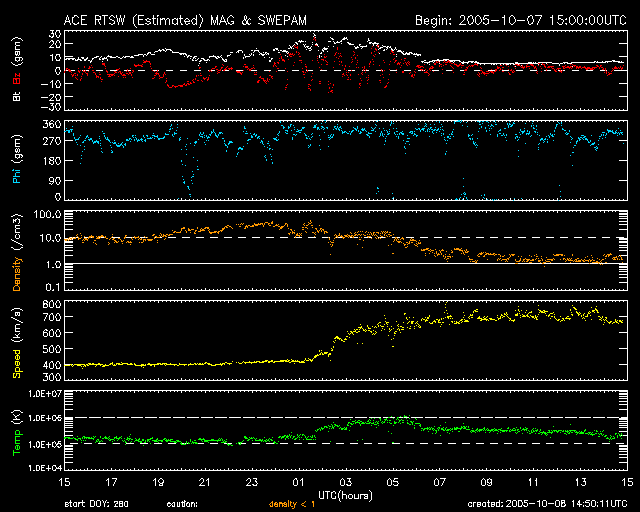640x512 pixels.
Task: Click the '09' hour label on the time axis
Action: (486, 483)
